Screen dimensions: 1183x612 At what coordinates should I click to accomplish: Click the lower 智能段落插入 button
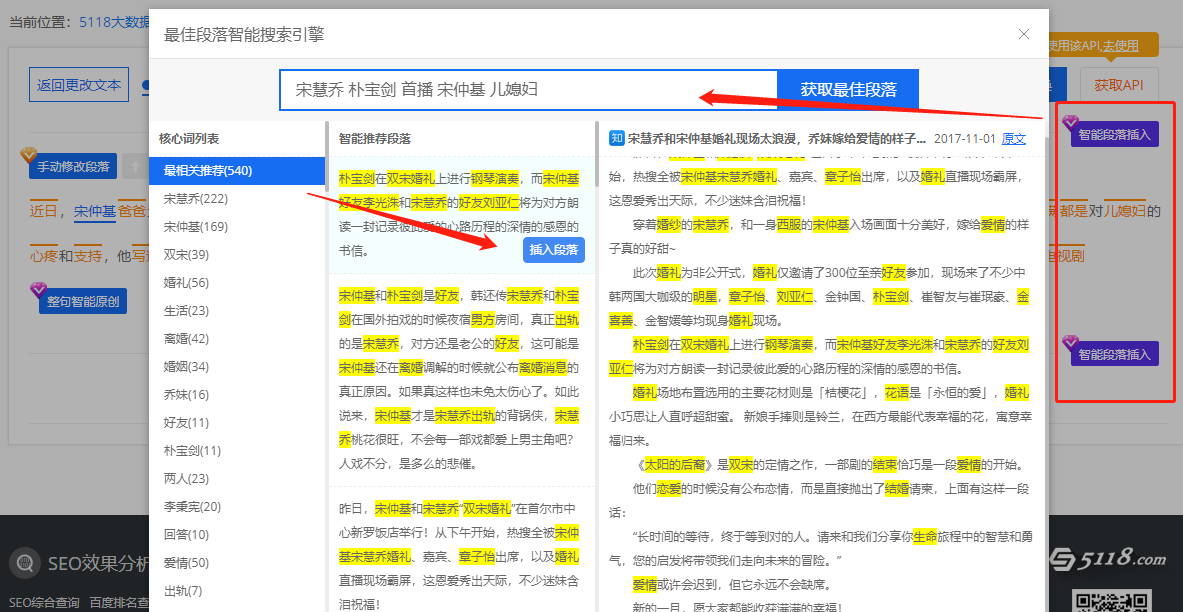pos(1114,354)
